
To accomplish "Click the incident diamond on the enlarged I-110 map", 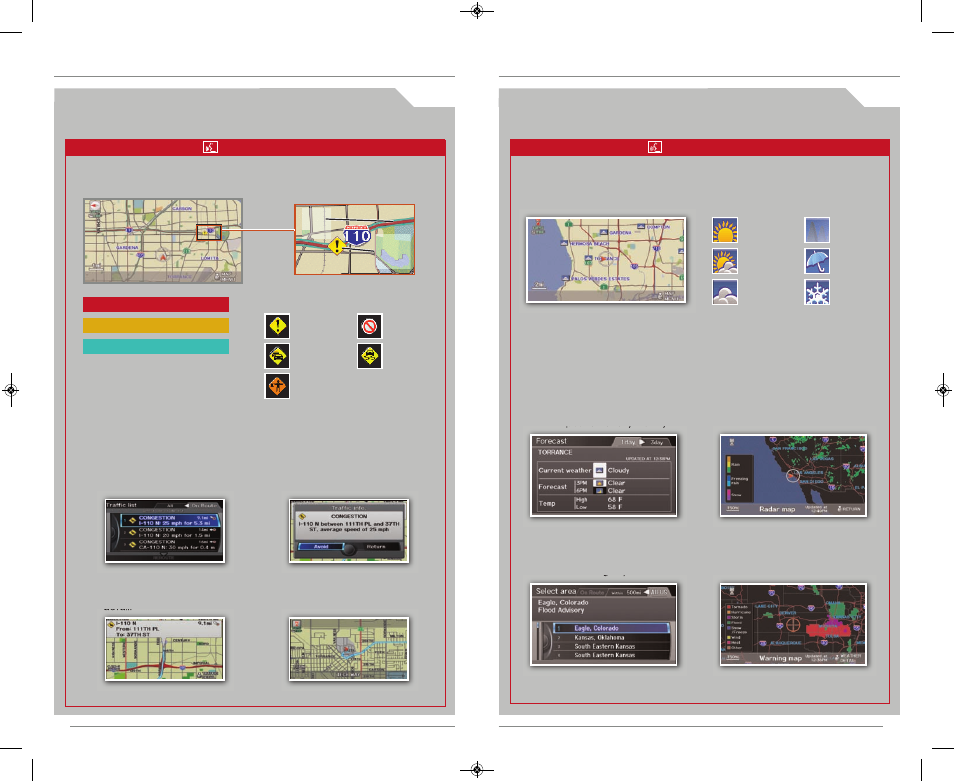I will click(x=336, y=246).
